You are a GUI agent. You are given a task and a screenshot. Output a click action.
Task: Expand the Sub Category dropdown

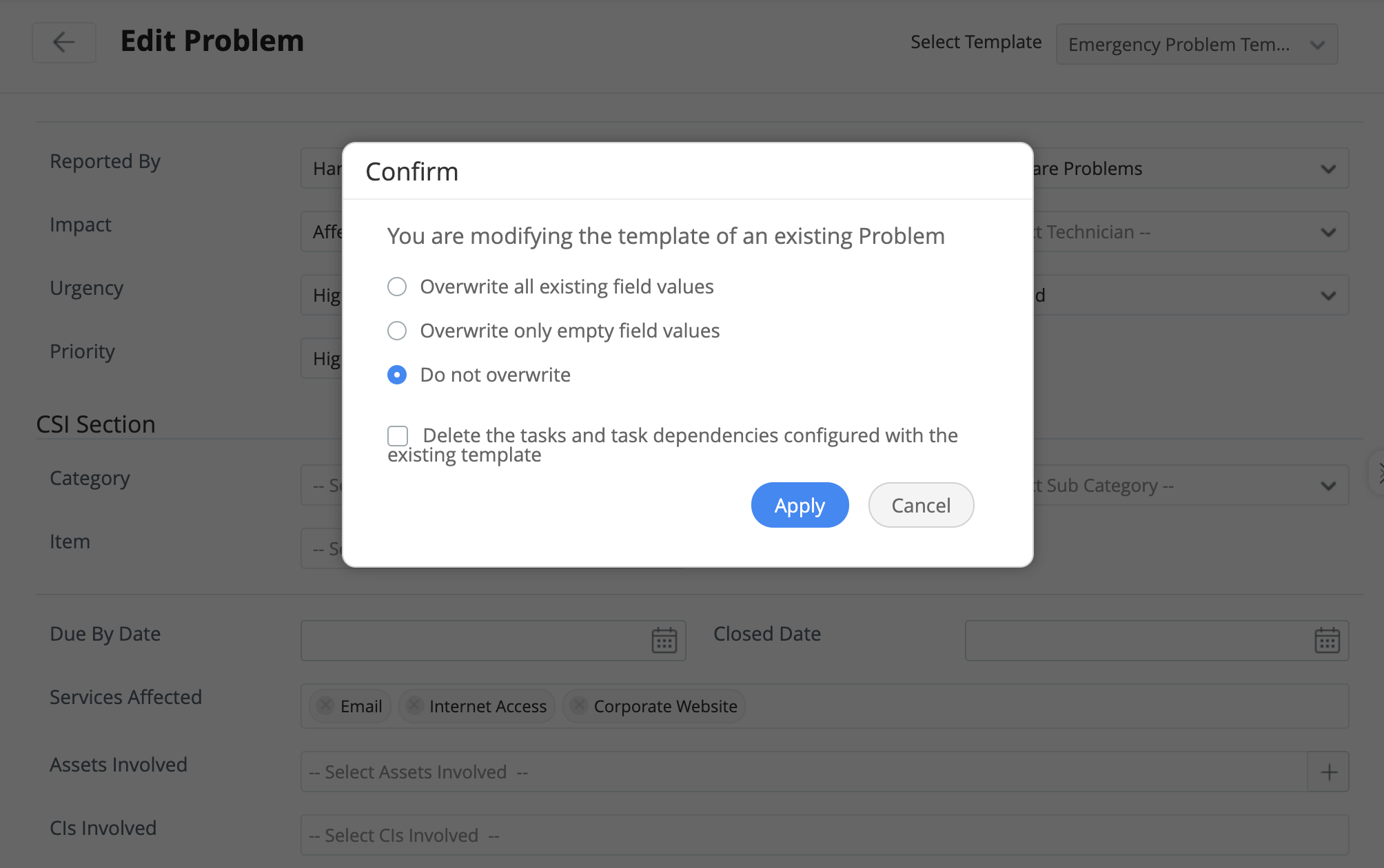pos(1327,486)
